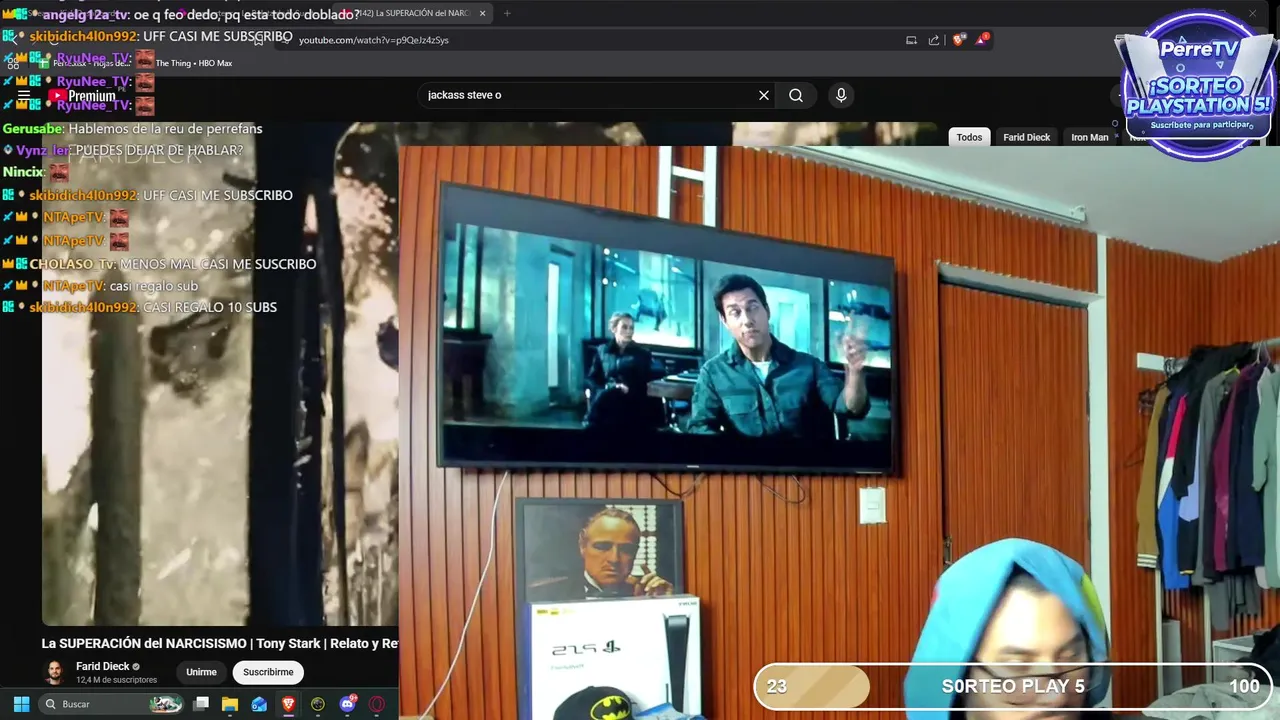Open Discord from the taskbar
This screenshot has width=1280, height=720.
coord(347,704)
